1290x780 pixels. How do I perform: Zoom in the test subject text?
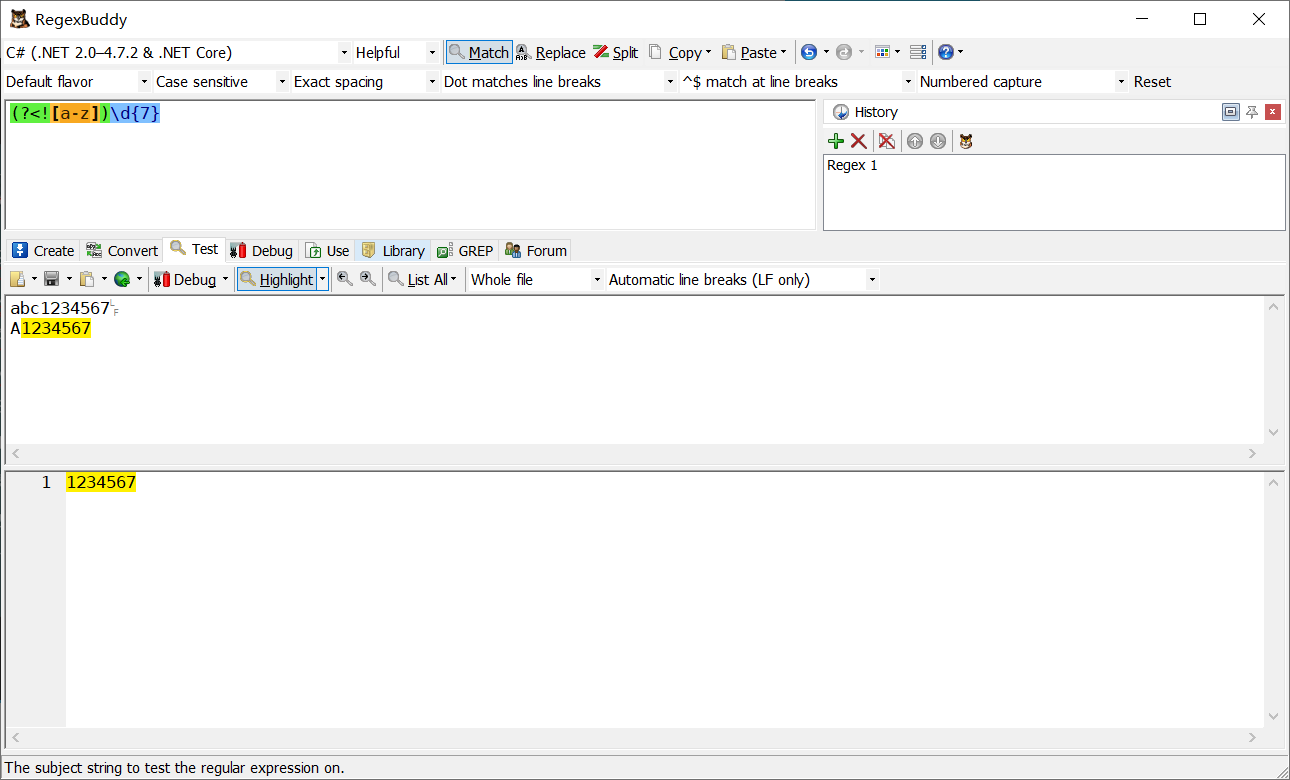368,279
